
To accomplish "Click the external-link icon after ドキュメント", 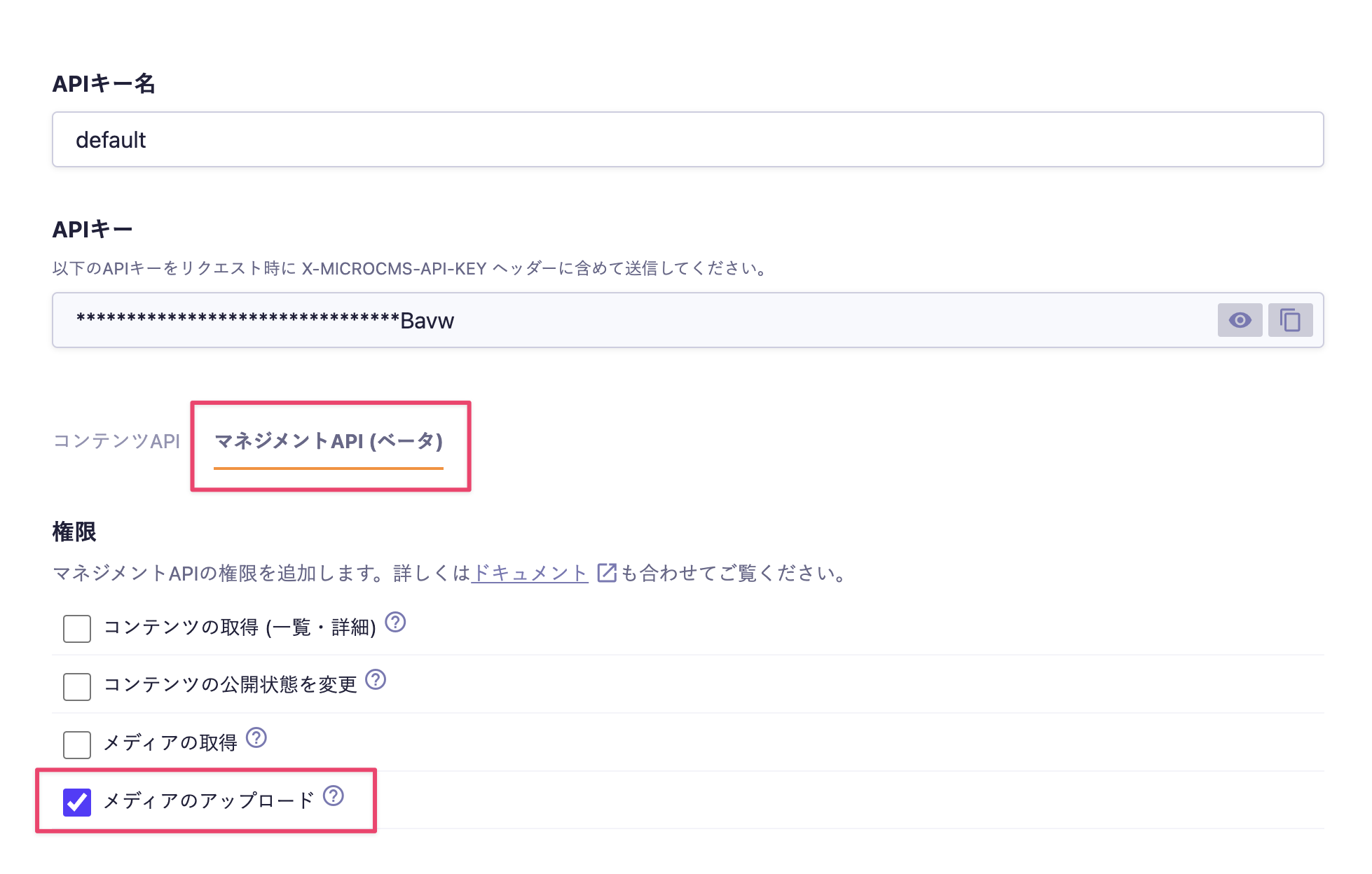I will 606,573.
